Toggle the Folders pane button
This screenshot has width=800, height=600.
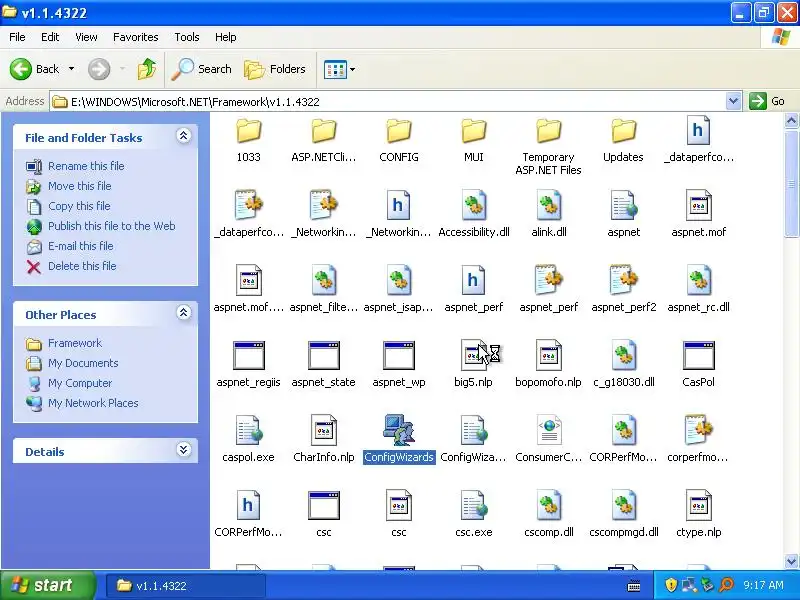275,69
